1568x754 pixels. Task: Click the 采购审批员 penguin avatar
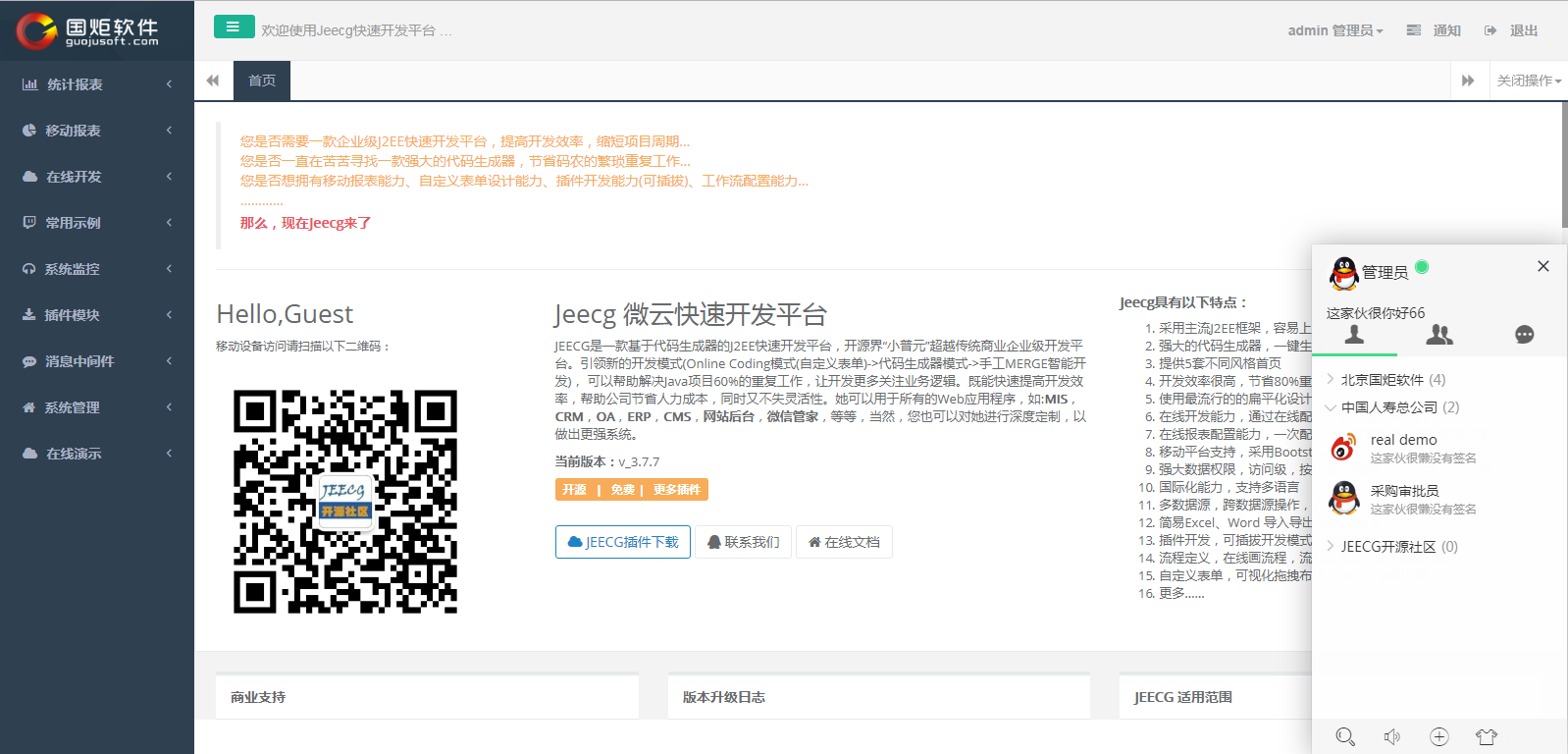pyautogui.click(x=1344, y=499)
